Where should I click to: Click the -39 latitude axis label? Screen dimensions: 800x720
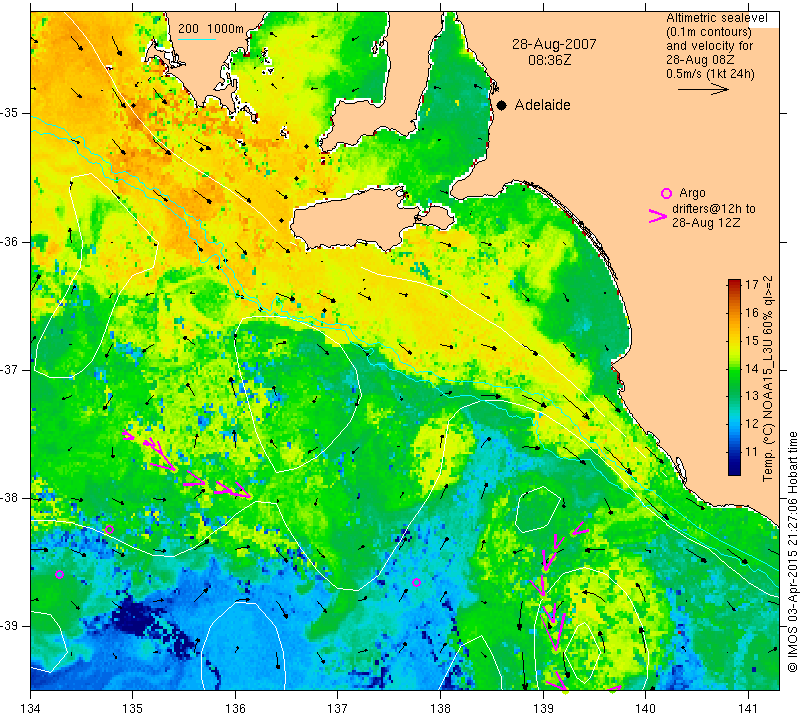10,626
